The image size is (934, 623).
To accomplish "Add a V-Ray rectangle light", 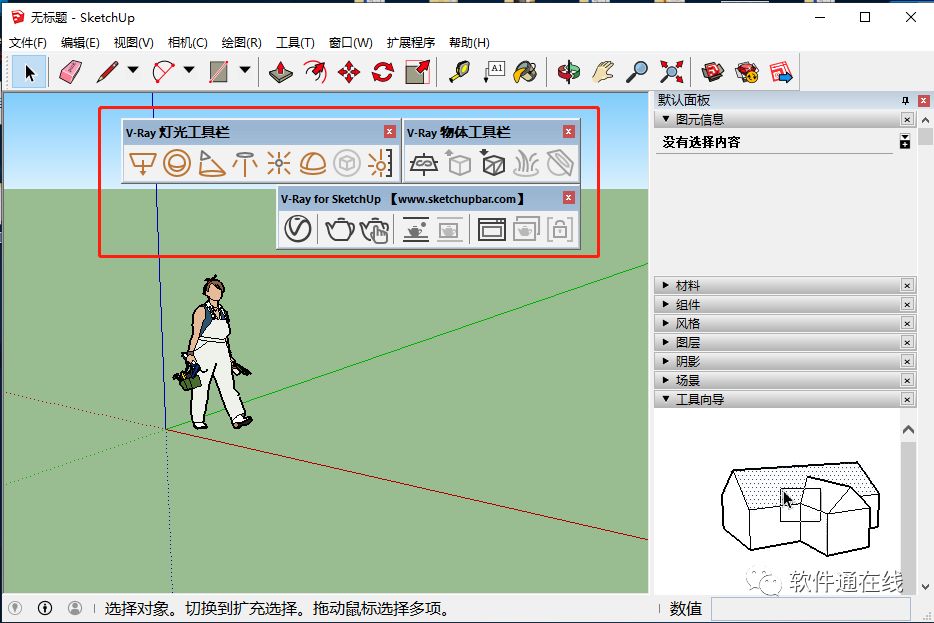I will [x=142, y=163].
